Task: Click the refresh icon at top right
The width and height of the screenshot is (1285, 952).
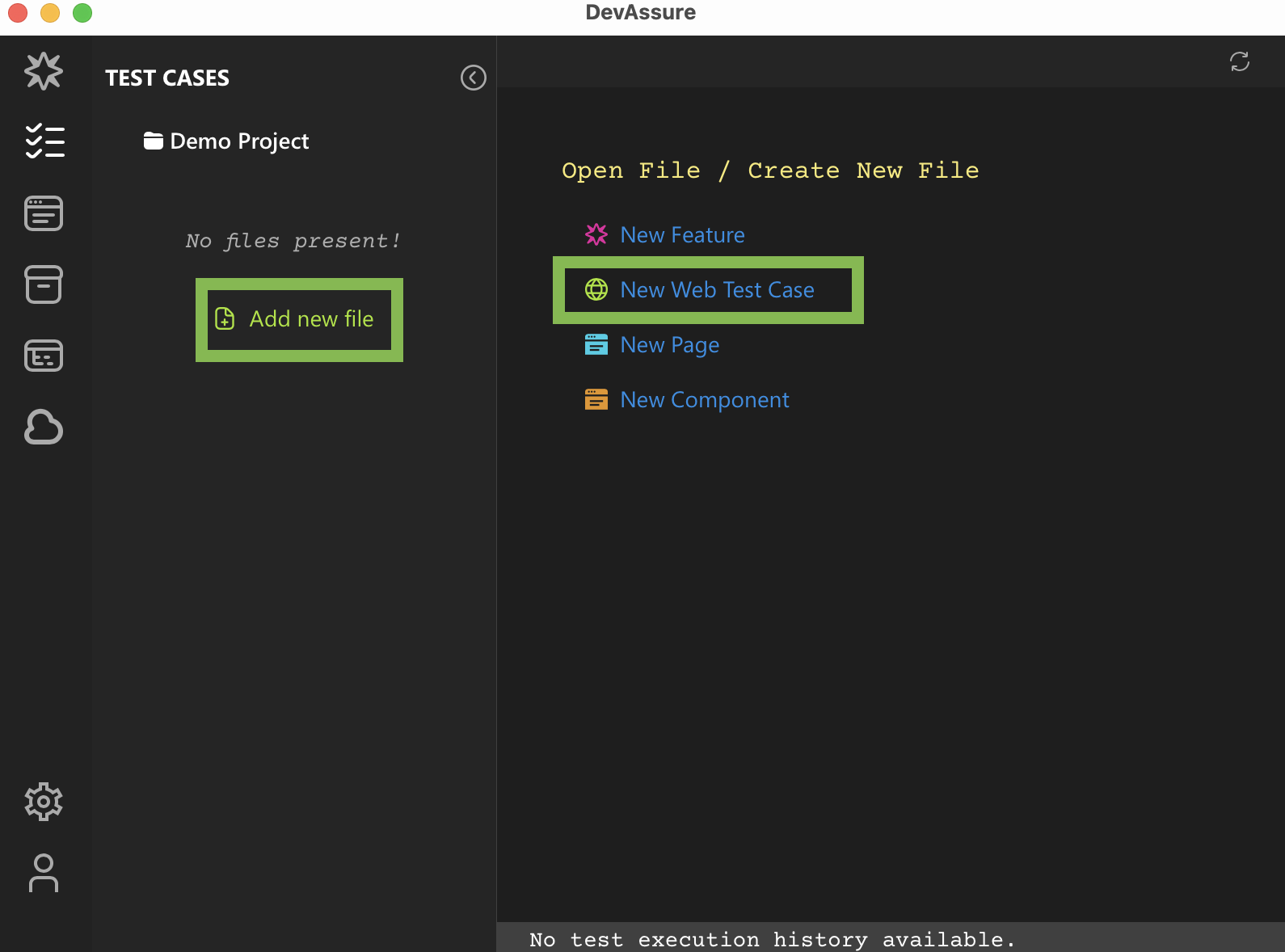Action: pos(1239,61)
